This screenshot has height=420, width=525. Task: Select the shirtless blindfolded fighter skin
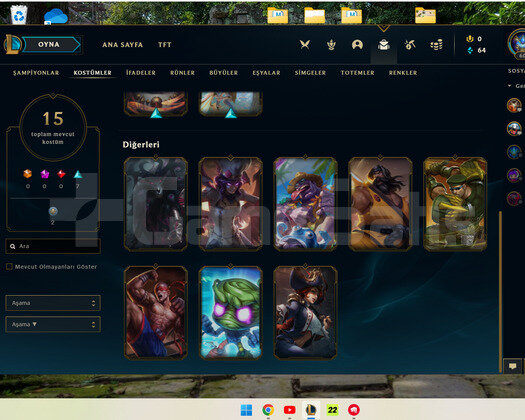tap(156, 312)
